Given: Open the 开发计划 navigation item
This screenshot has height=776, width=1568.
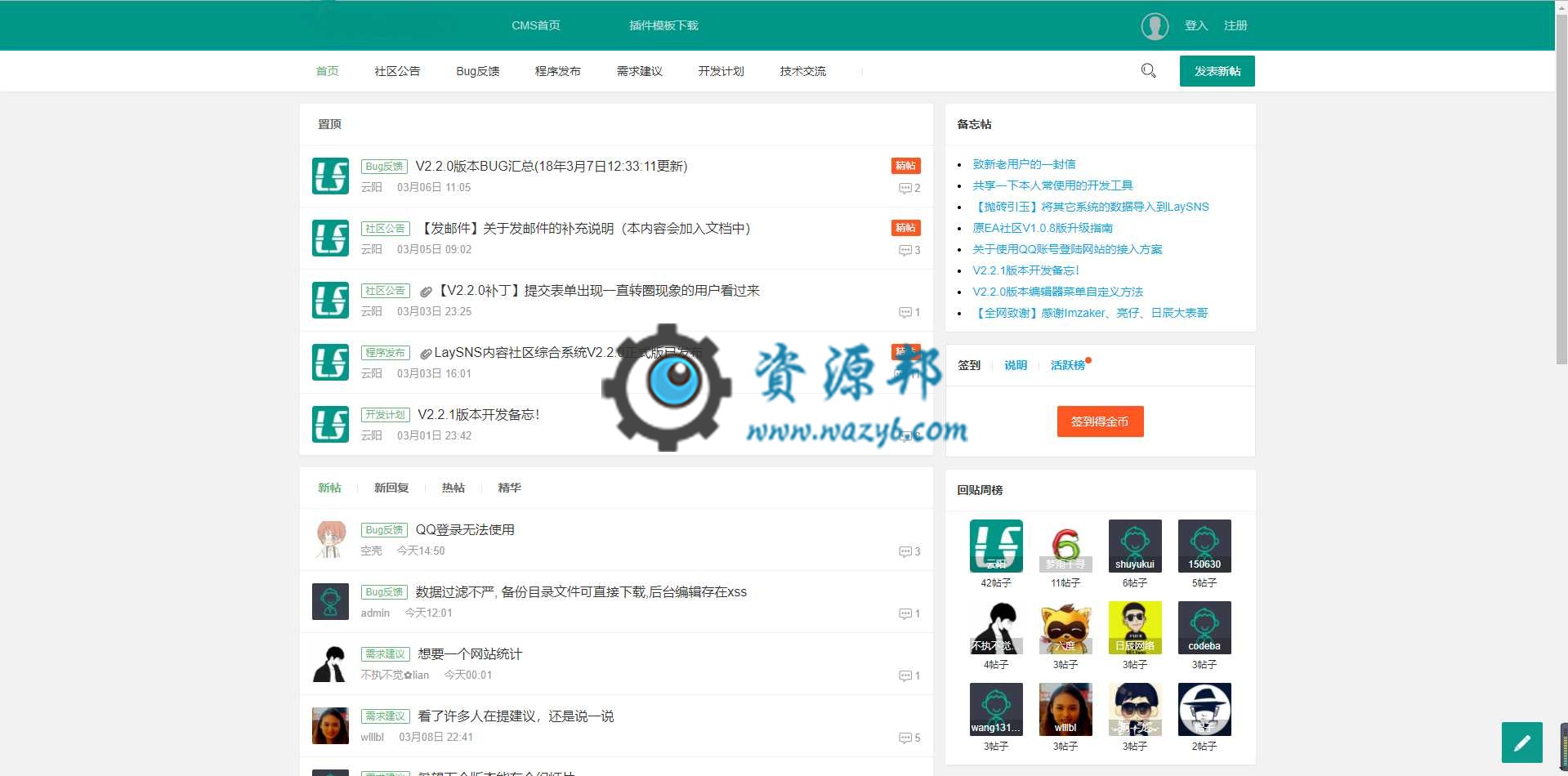Looking at the screenshot, I should click(721, 71).
